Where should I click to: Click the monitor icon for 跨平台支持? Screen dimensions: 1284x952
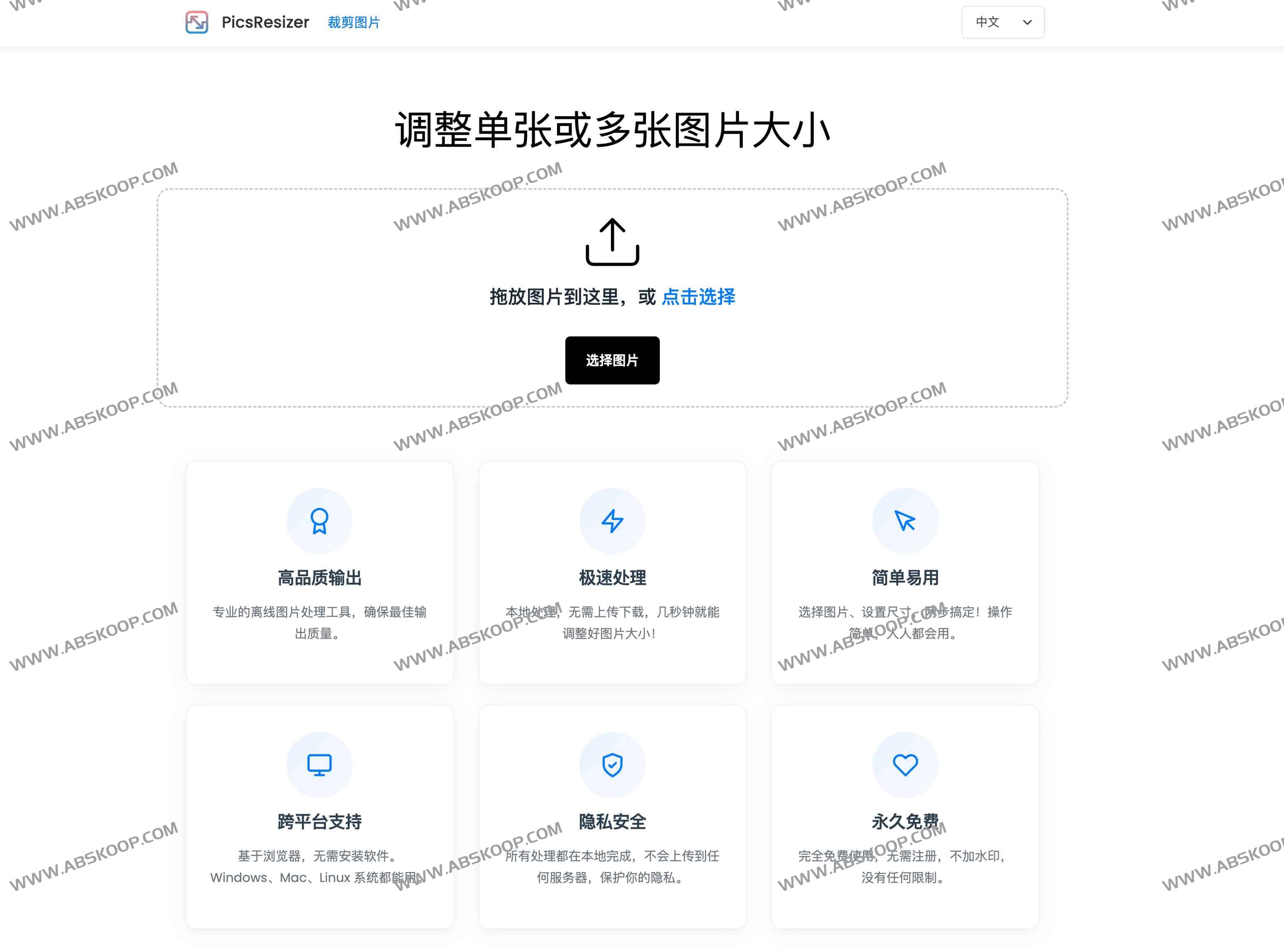[x=320, y=765]
